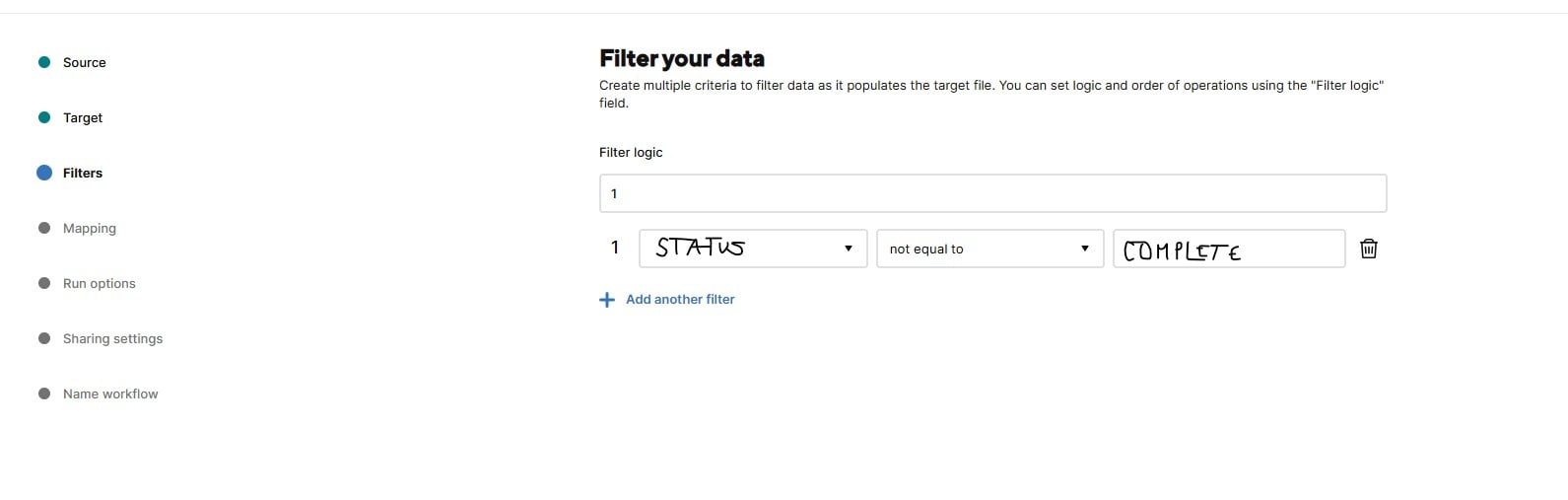Viewport: 1568px width, 500px height.
Task: Click into the Filter logic field
Action: pos(992,193)
